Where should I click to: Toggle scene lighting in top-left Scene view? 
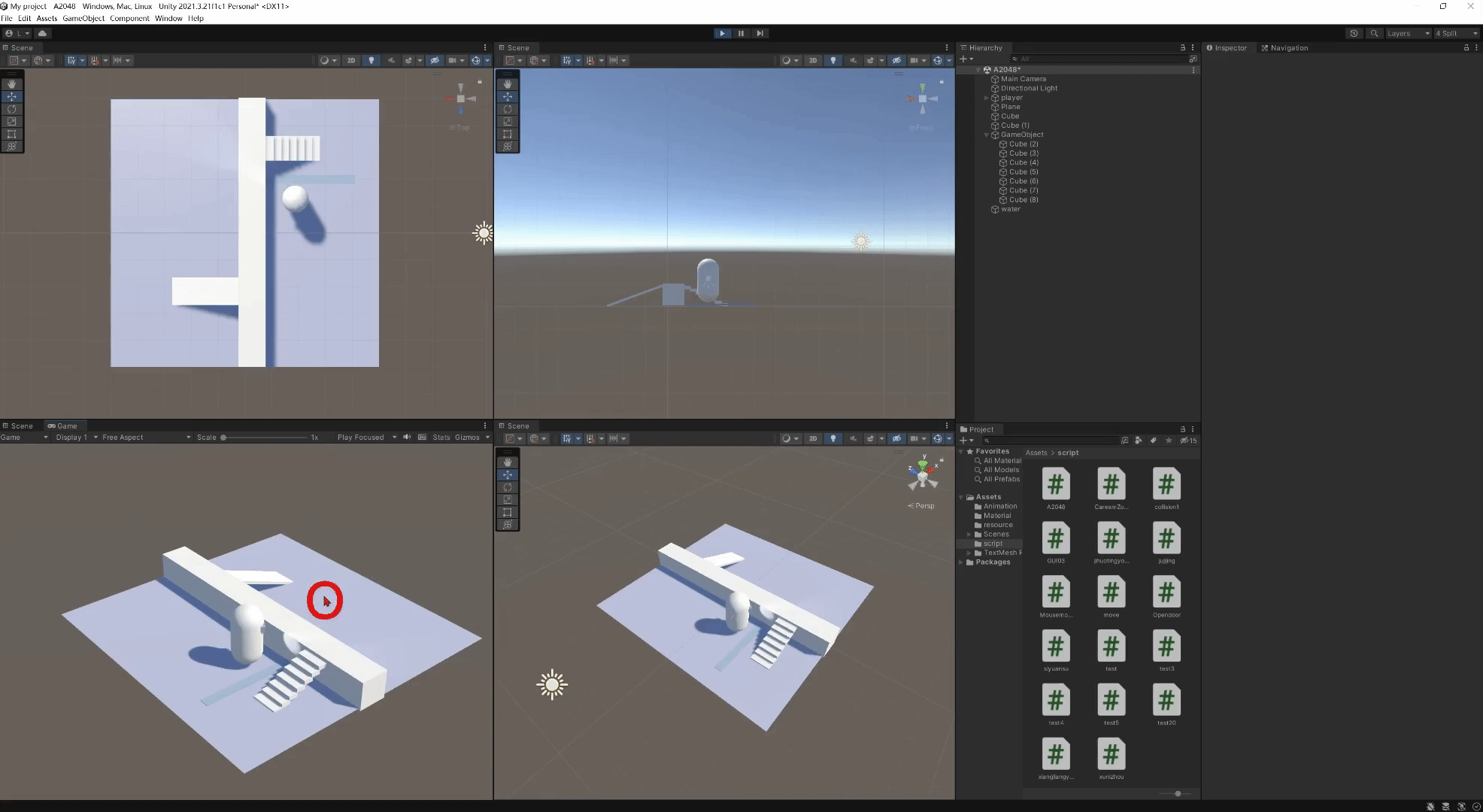pos(372,60)
